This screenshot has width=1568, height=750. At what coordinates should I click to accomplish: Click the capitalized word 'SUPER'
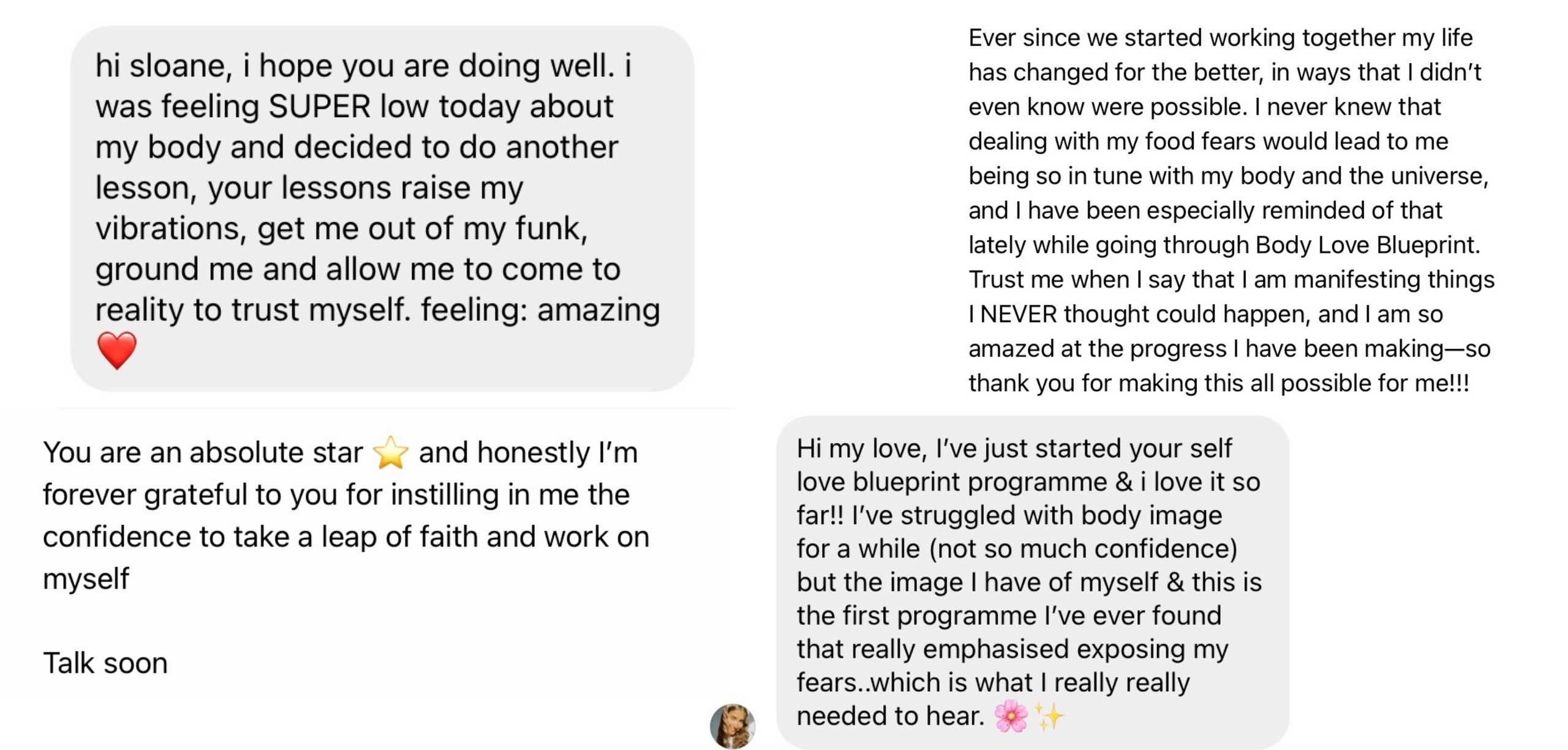click(319, 107)
